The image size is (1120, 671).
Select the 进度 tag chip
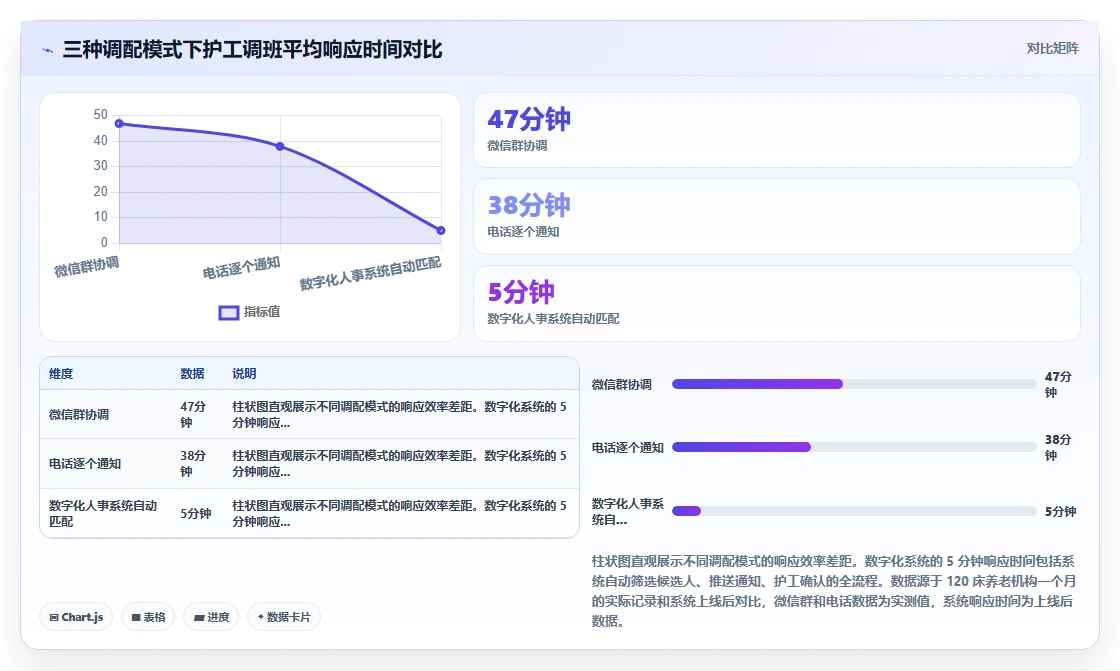pyautogui.click(x=211, y=617)
